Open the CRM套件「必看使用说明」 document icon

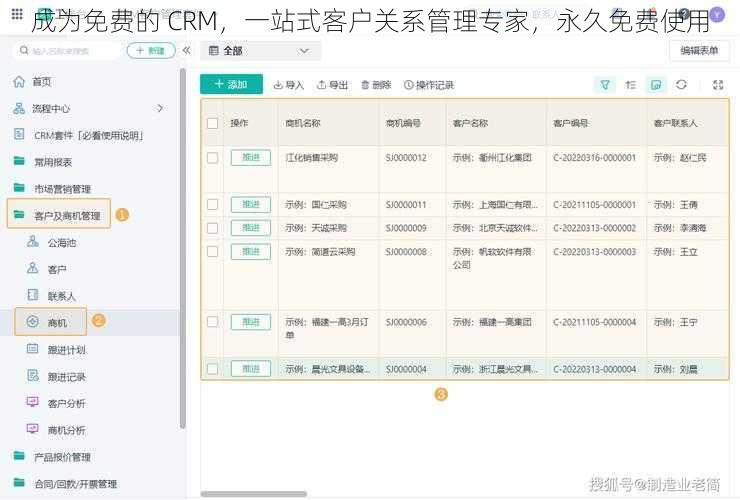point(19,135)
